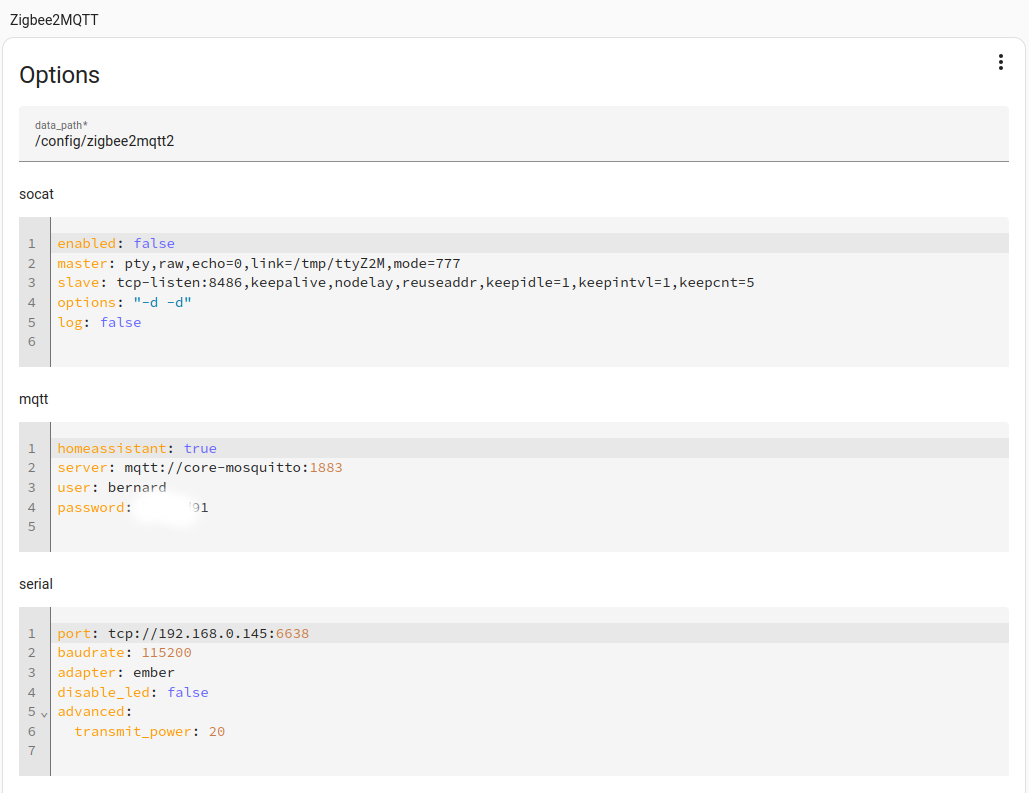Click the socat 'log: false' value
The width and height of the screenshot is (1029, 793).
(120, 323)
